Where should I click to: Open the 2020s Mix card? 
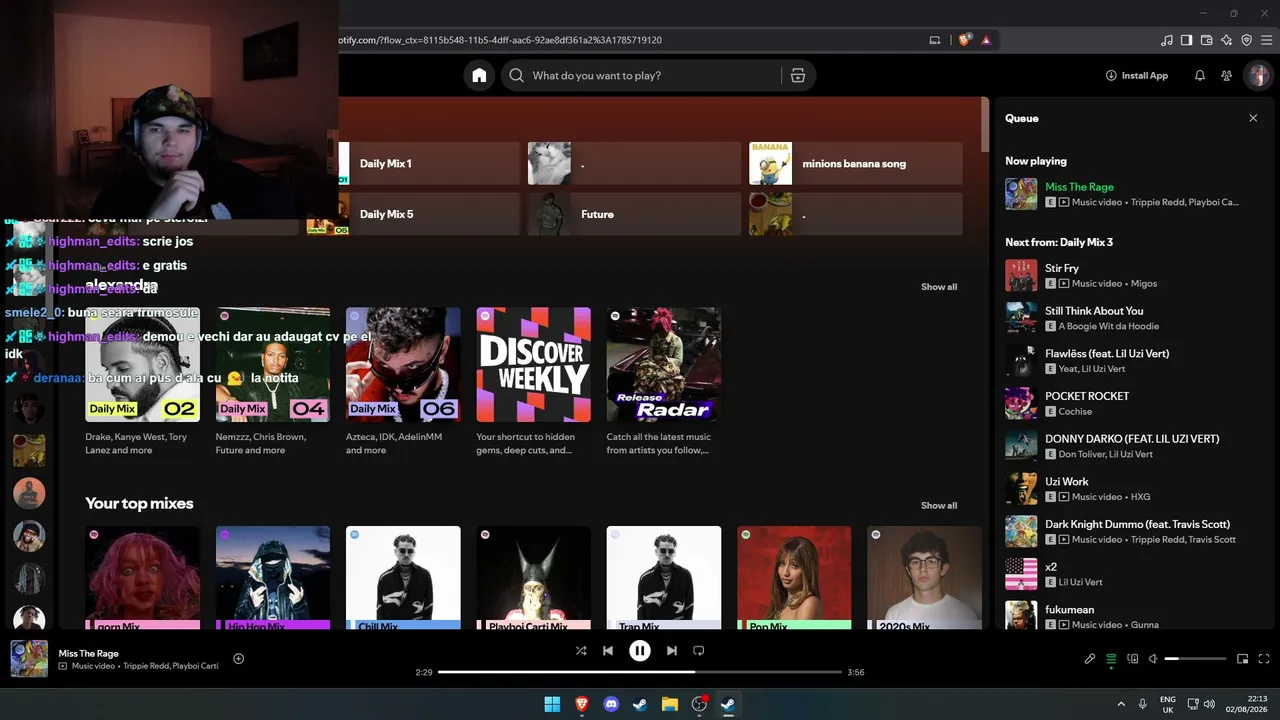924,577
